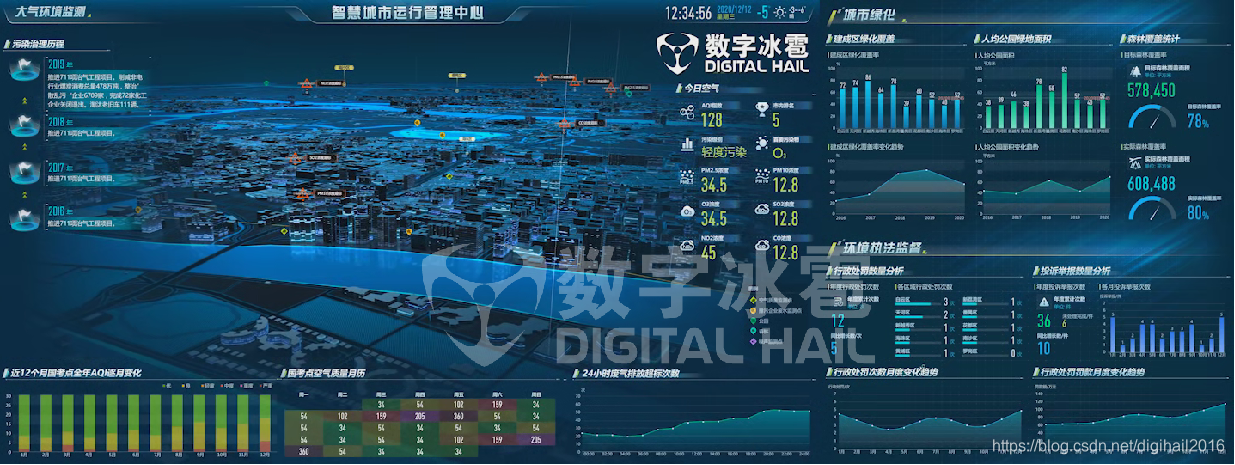Screen dimensions: 1235x465
Task: Click the tree icon beside 目标森林覆盖面积
Action: (x=1135, y=72)
